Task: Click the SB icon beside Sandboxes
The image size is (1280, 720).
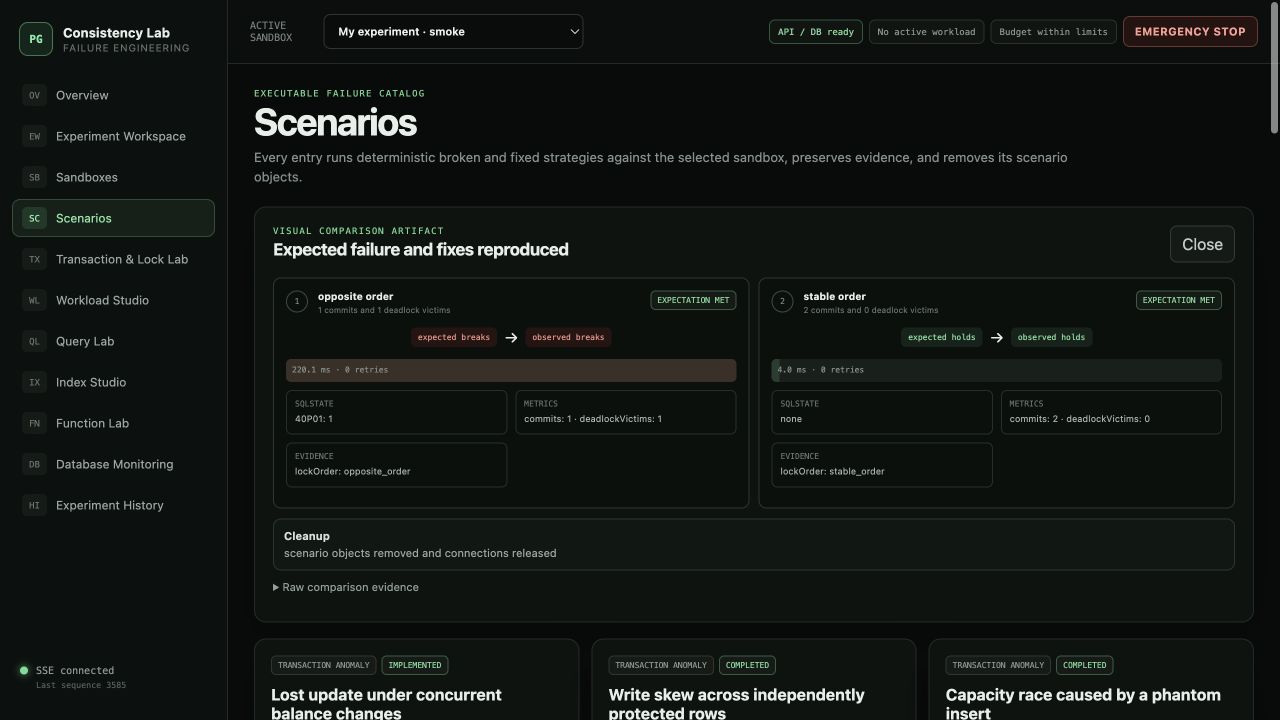Action: tap(34, 177)
